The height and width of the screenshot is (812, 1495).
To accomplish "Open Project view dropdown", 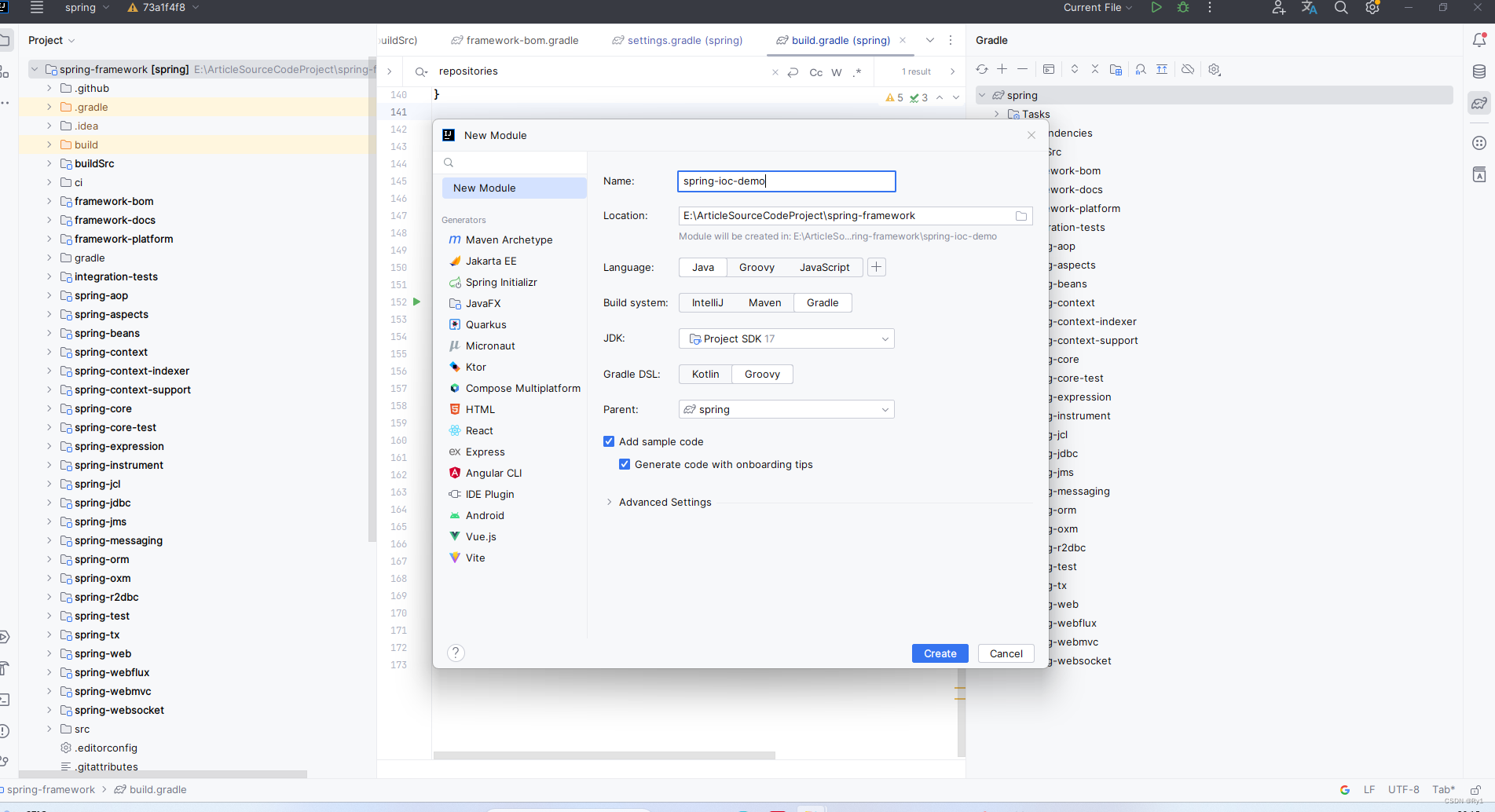I will (x=52, y=41).
